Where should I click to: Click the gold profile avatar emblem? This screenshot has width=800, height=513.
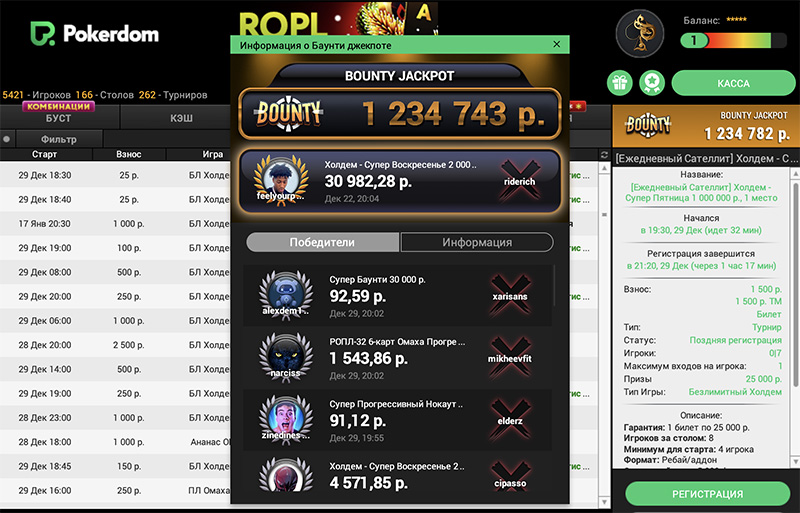tap(640, 34)
